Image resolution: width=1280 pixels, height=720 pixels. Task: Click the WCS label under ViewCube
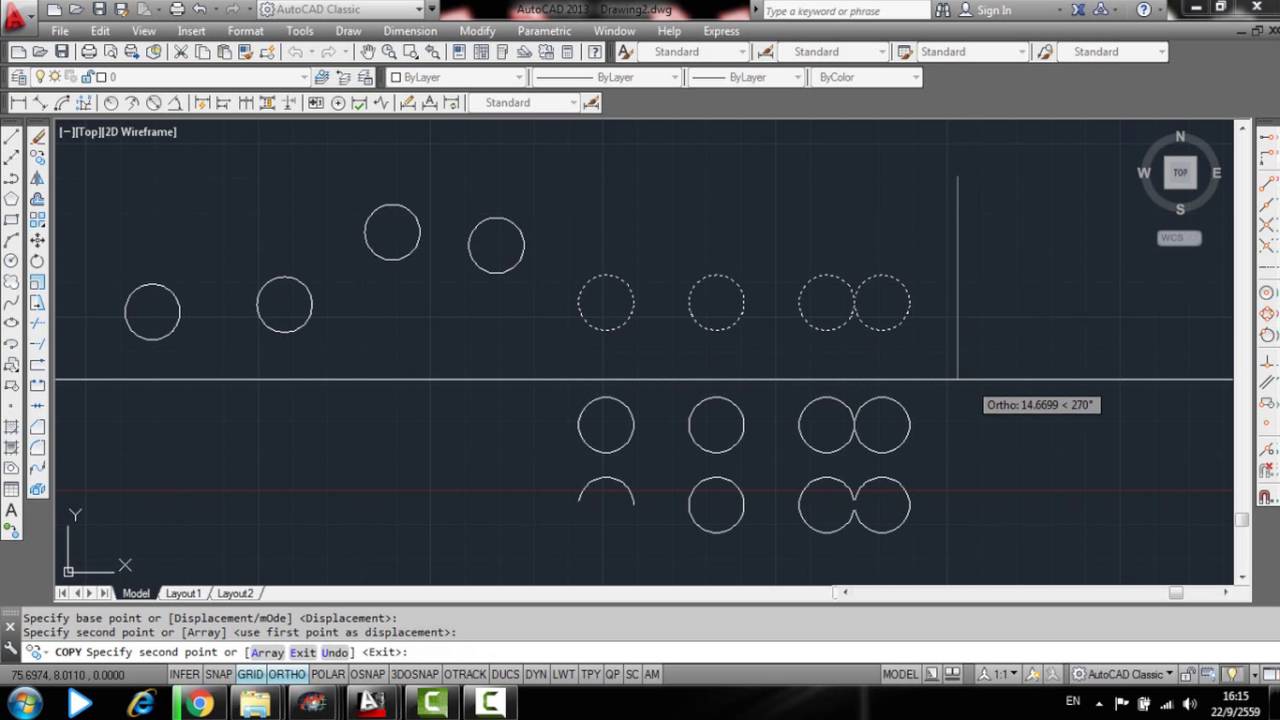[x=1179, y=238]
